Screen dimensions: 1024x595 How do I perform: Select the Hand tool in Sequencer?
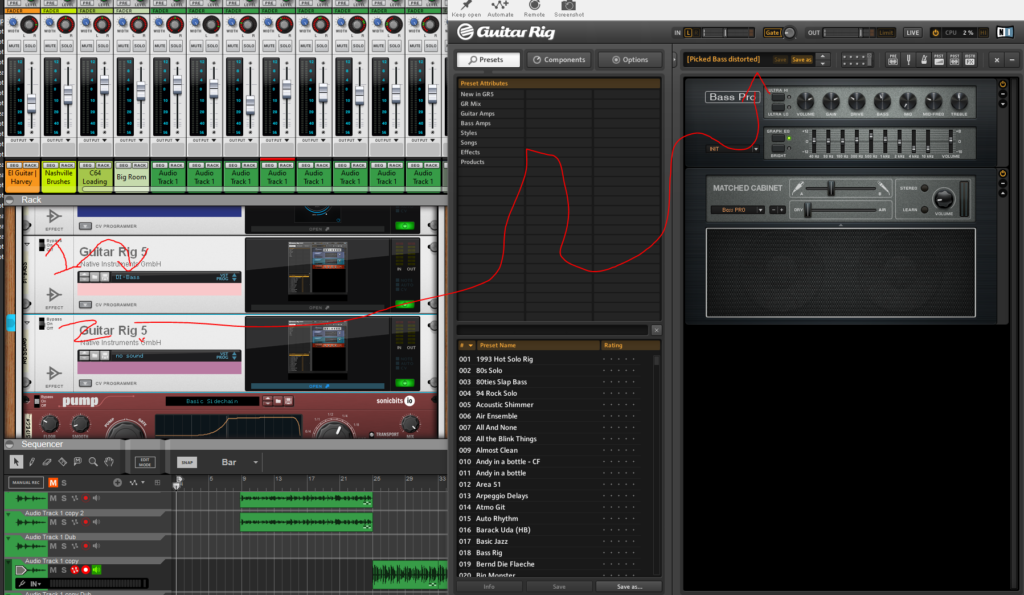click(x=109, y=462)
